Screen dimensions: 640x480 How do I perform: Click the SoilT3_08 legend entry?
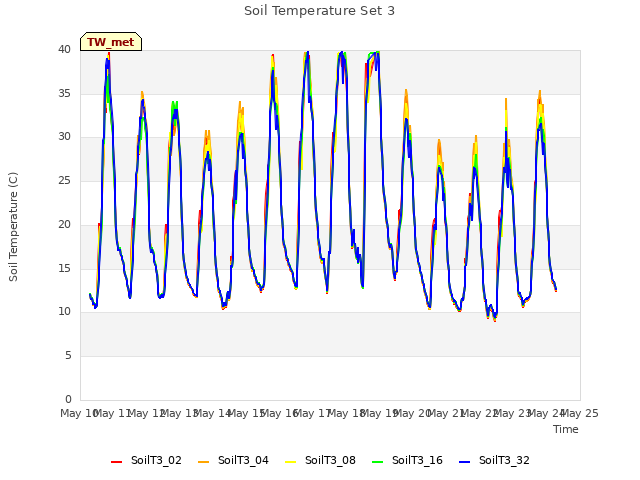320,460
